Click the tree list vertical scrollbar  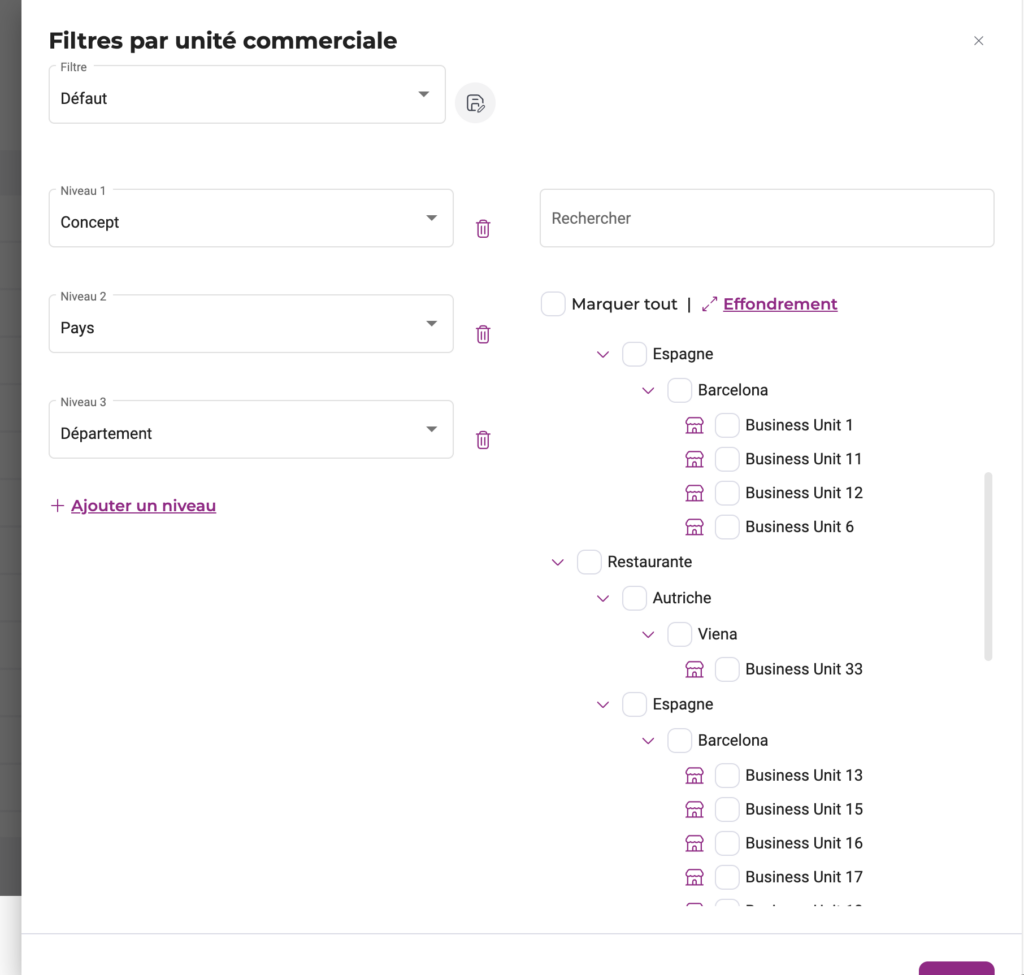click(988, 566)
